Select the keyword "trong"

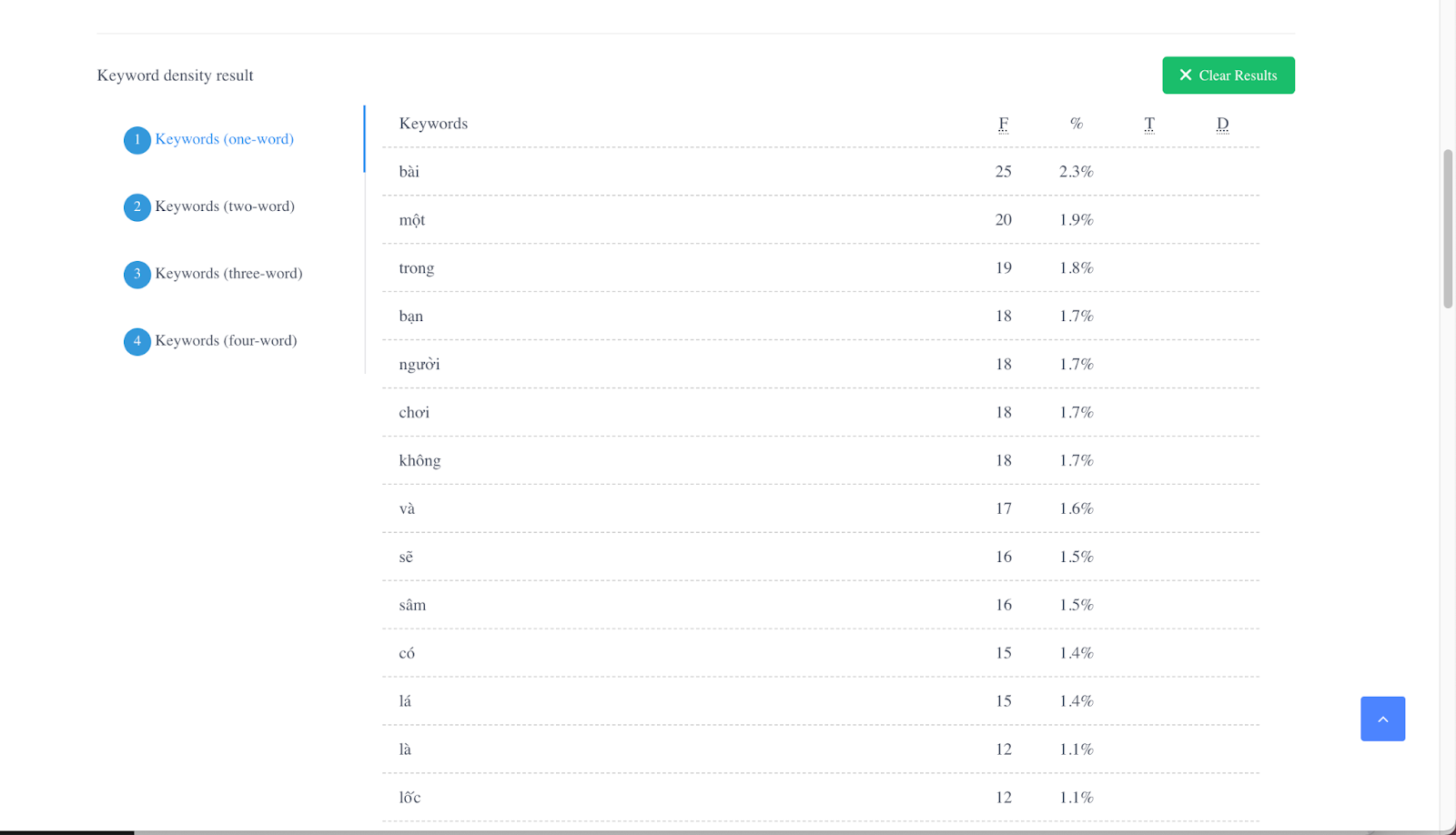(416, 268)
